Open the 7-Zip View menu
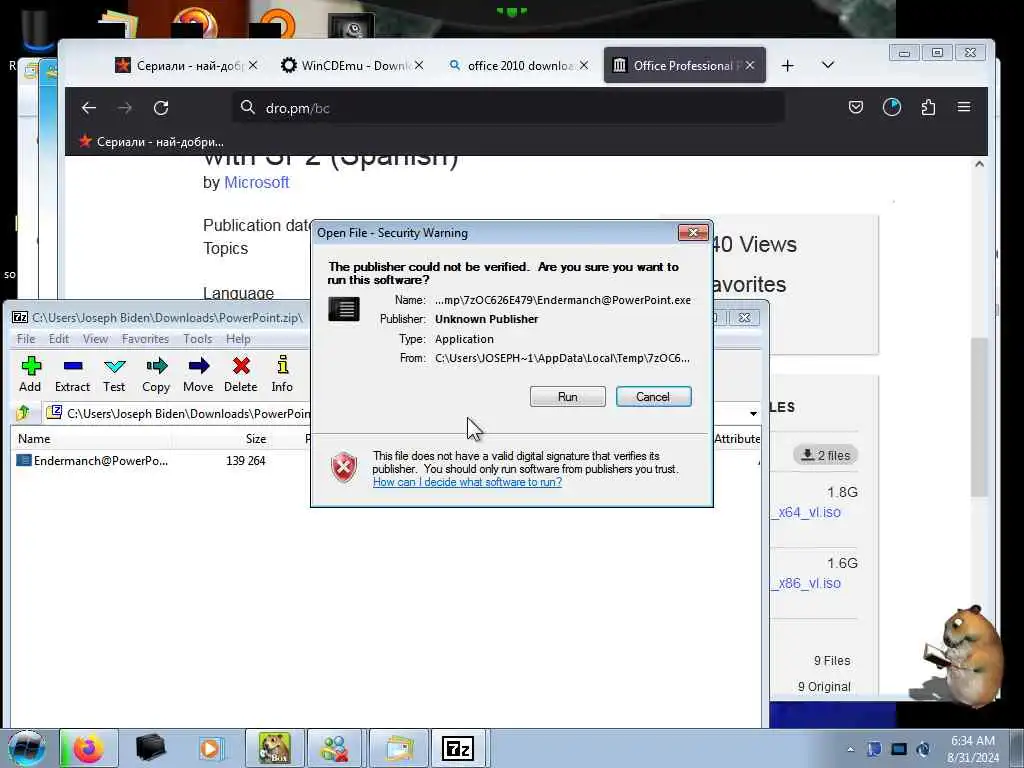 [95, 339]
